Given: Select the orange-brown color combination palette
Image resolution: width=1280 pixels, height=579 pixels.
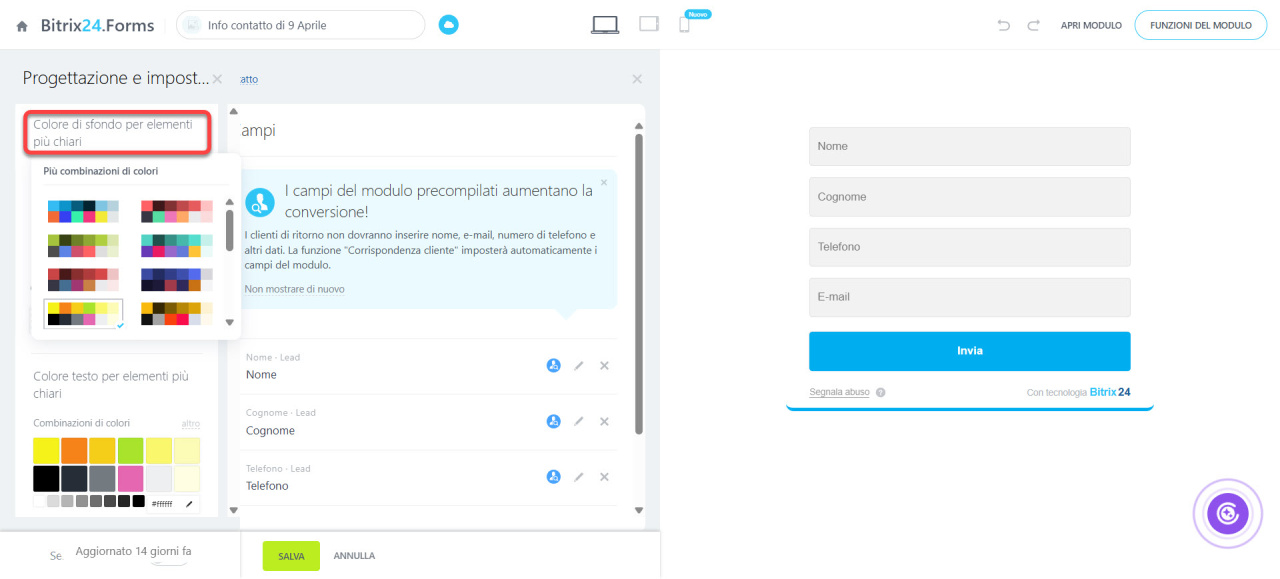Looking at the screenshot, I should 176,314.
